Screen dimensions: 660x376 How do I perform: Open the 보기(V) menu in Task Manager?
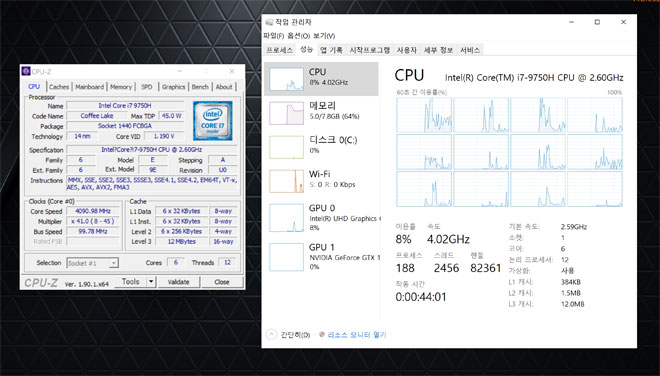point(324,36)
